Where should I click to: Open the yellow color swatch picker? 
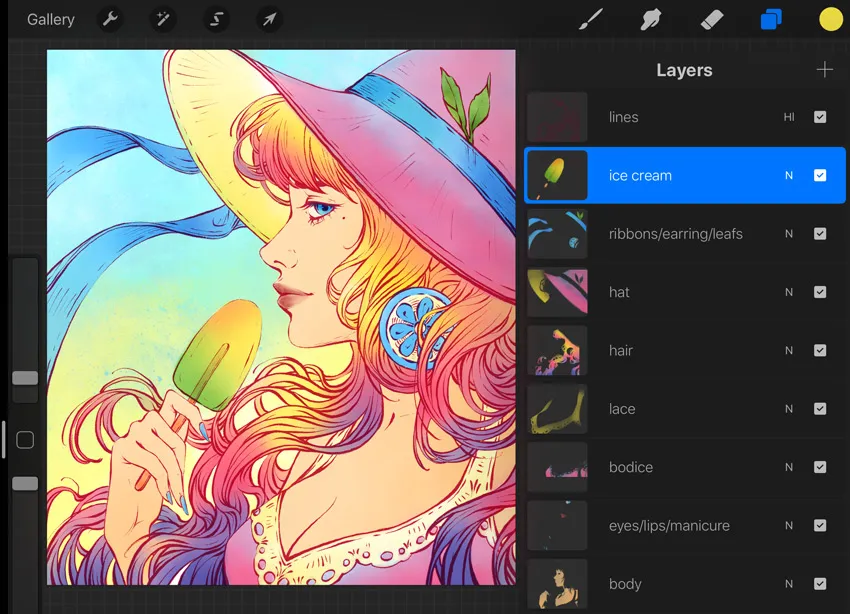pos(830,20)
